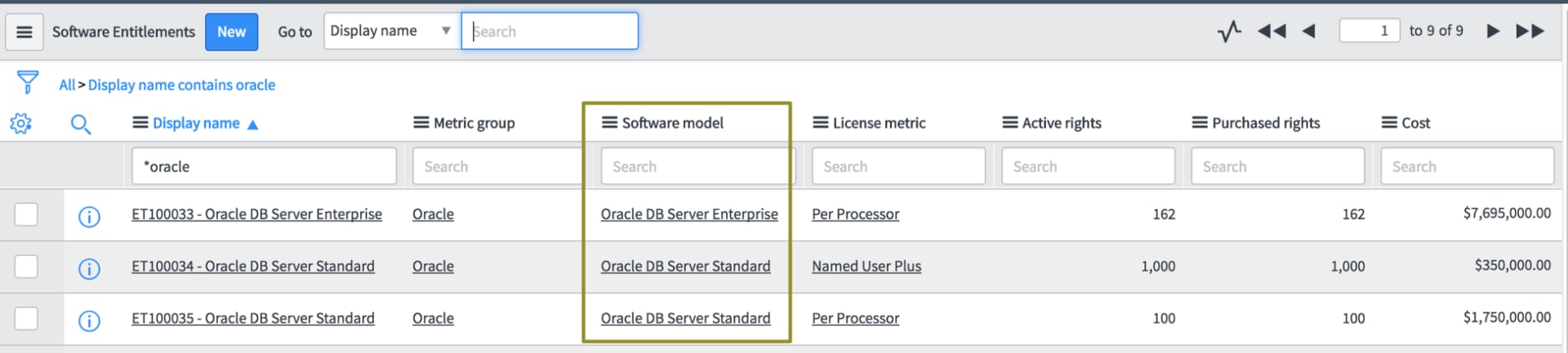Open list personalization gear icon

pyautogui.click(x=20, y=123)
